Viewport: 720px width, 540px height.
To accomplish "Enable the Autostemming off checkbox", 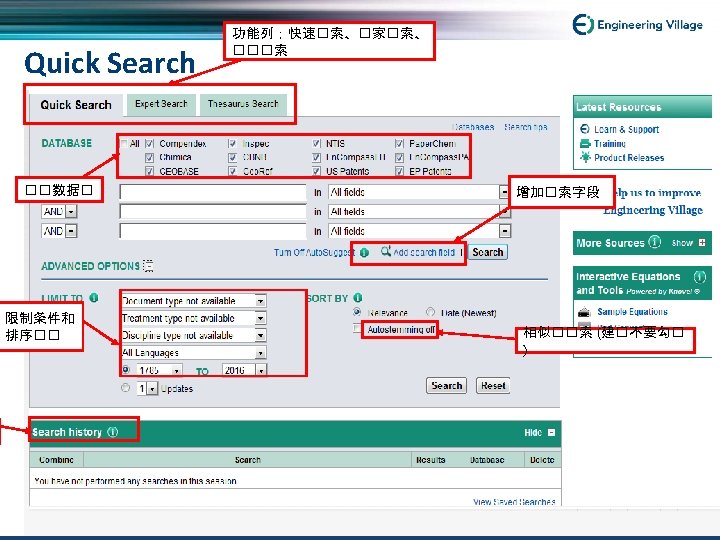I will (357, 328).
